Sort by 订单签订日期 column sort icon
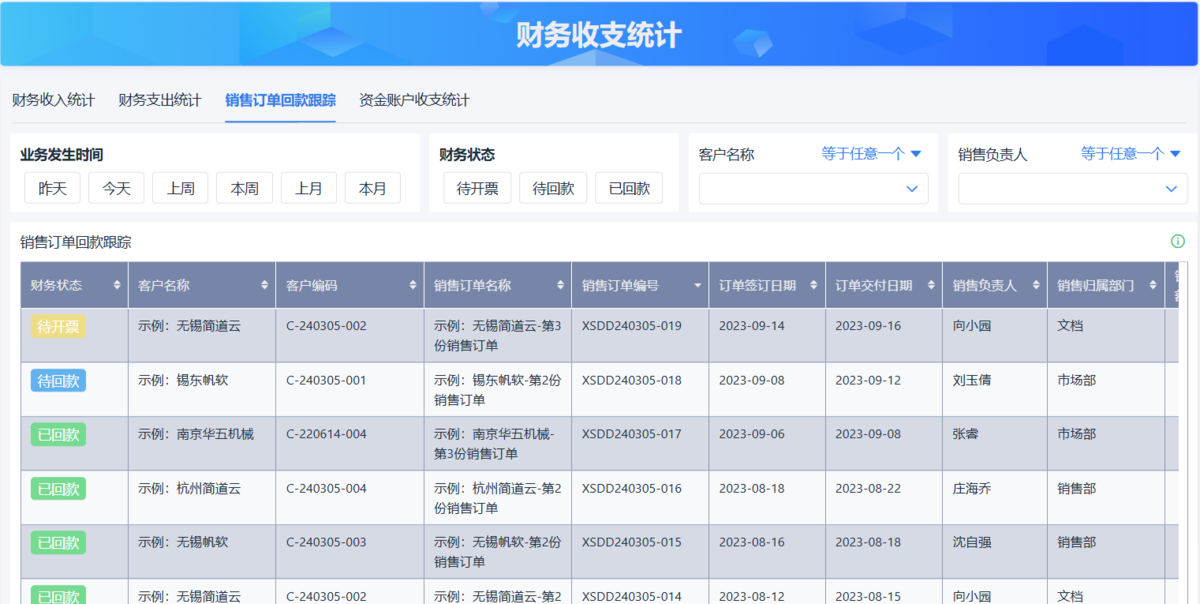Screen dimensions: 1200x604 [x=814, y=286]
